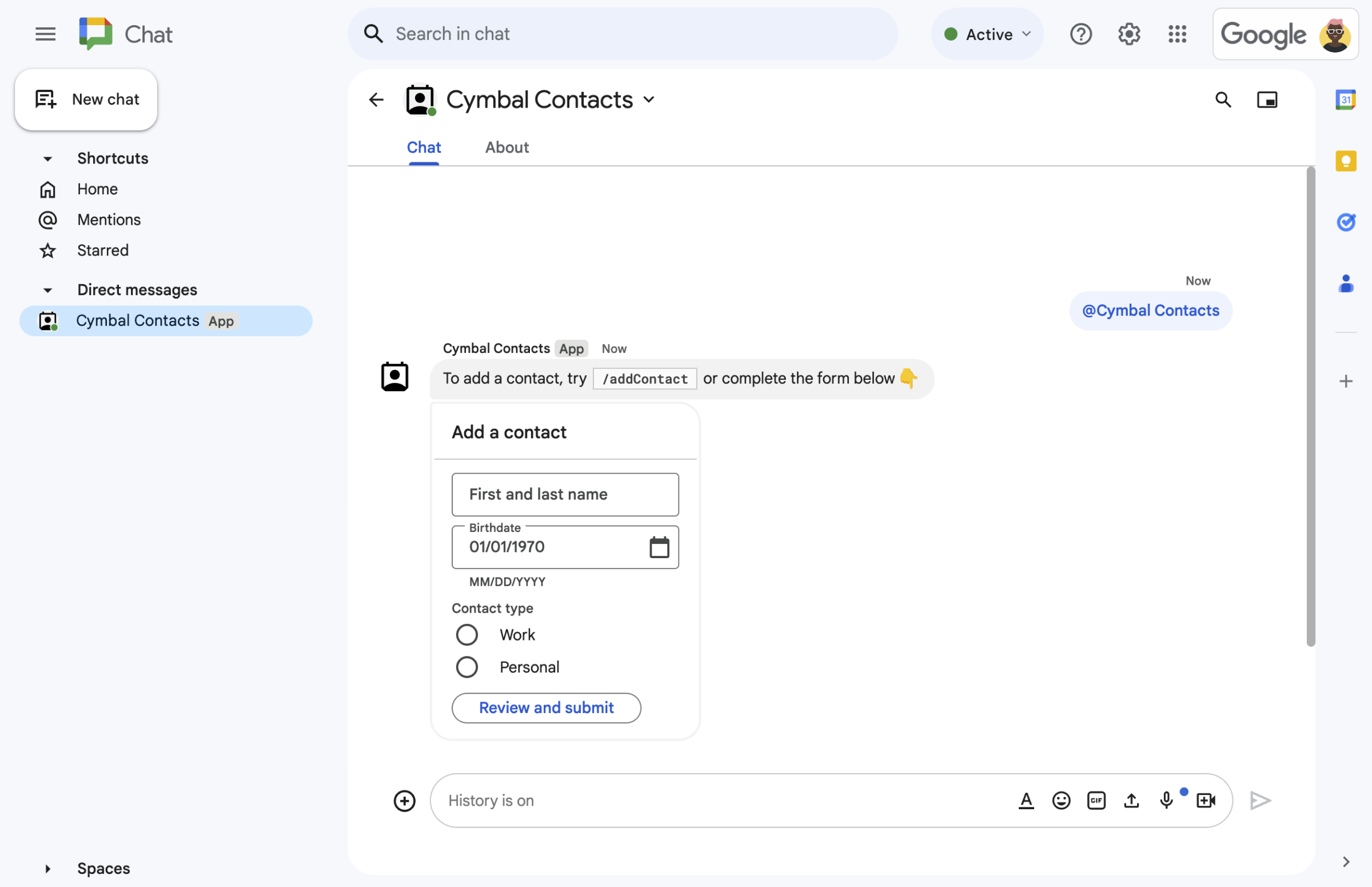This screenshot has width=1372, height=887.
Task: Click the back arrow navigation button
Action: (x=376, y=99)
